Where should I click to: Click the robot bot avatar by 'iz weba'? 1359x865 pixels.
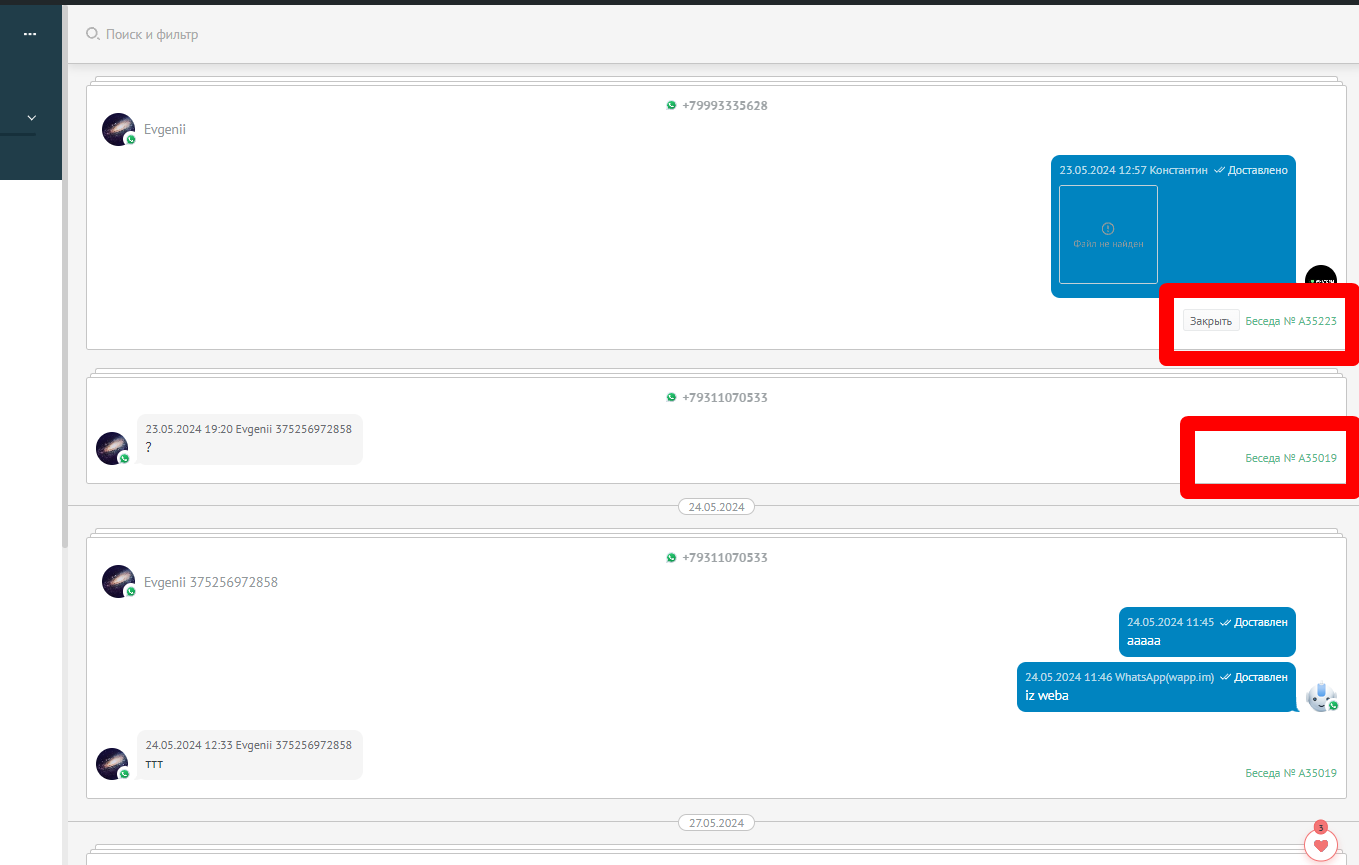(x=1321, y=696)
